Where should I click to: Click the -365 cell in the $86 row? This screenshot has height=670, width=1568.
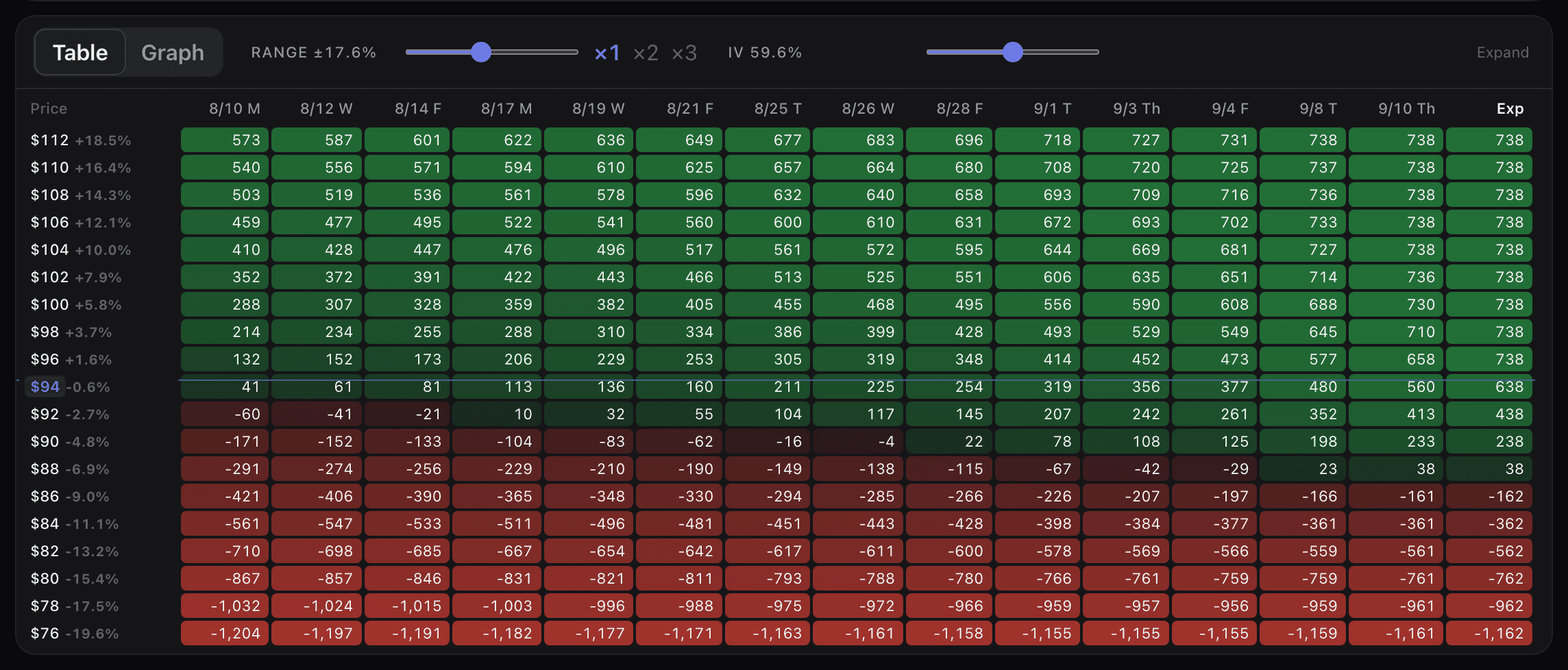coord(497,497)
